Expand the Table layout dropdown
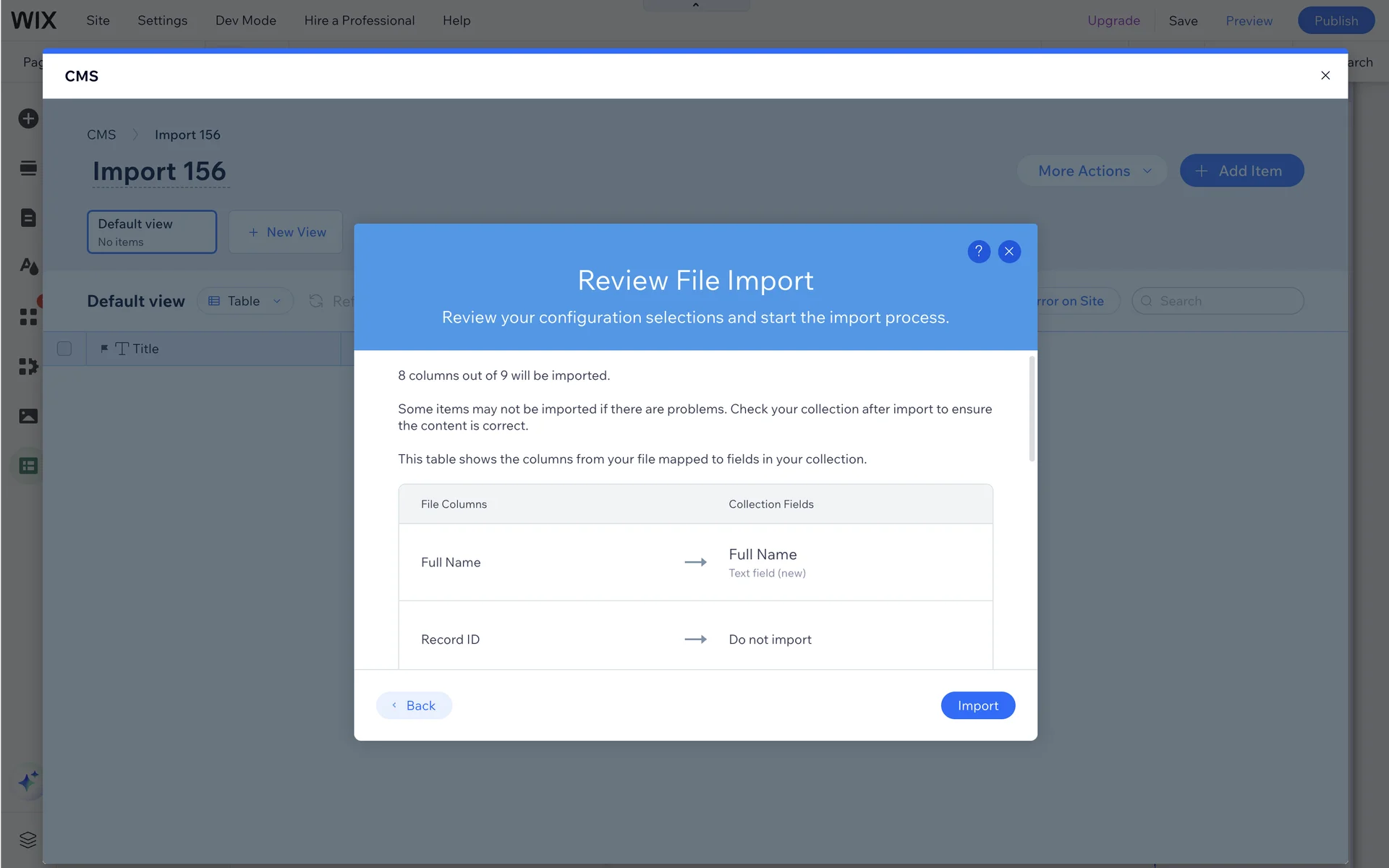This screenshot has width=1389, height=868. [245, 301]
